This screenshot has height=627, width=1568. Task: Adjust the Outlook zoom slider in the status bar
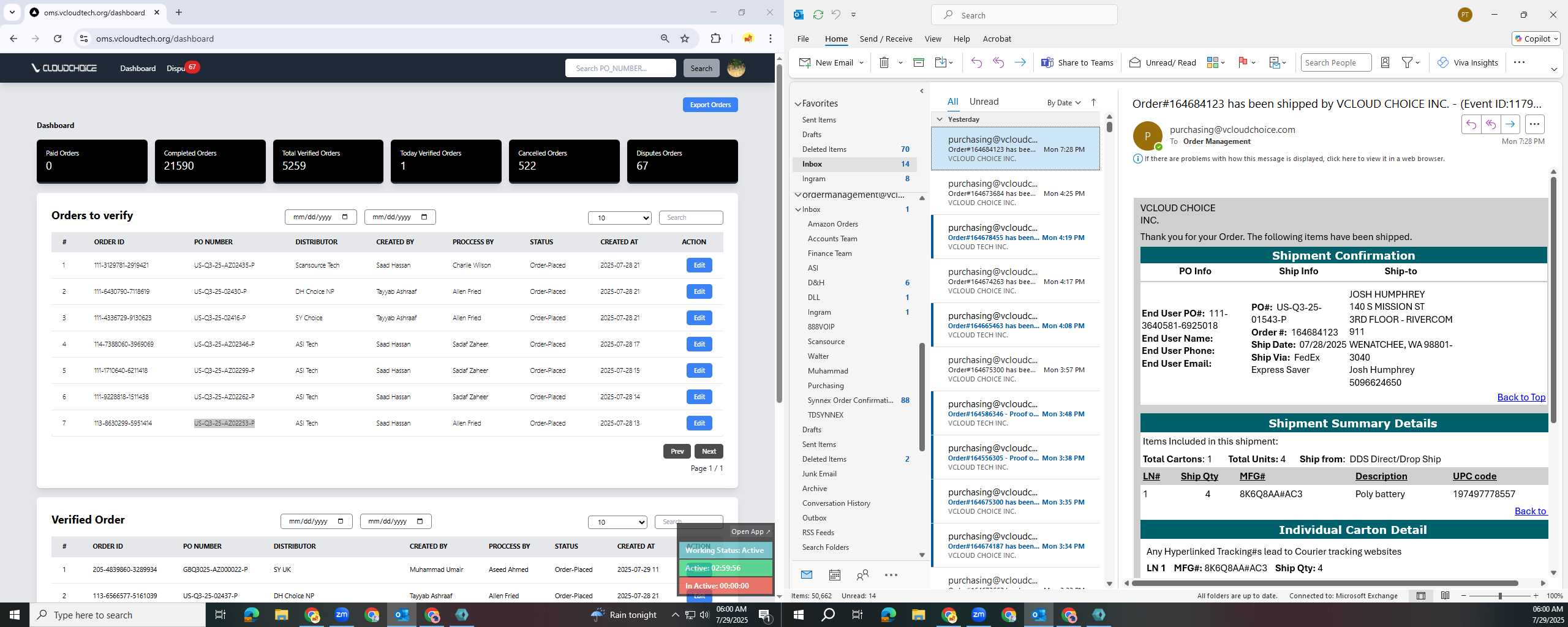[1499, 596]
